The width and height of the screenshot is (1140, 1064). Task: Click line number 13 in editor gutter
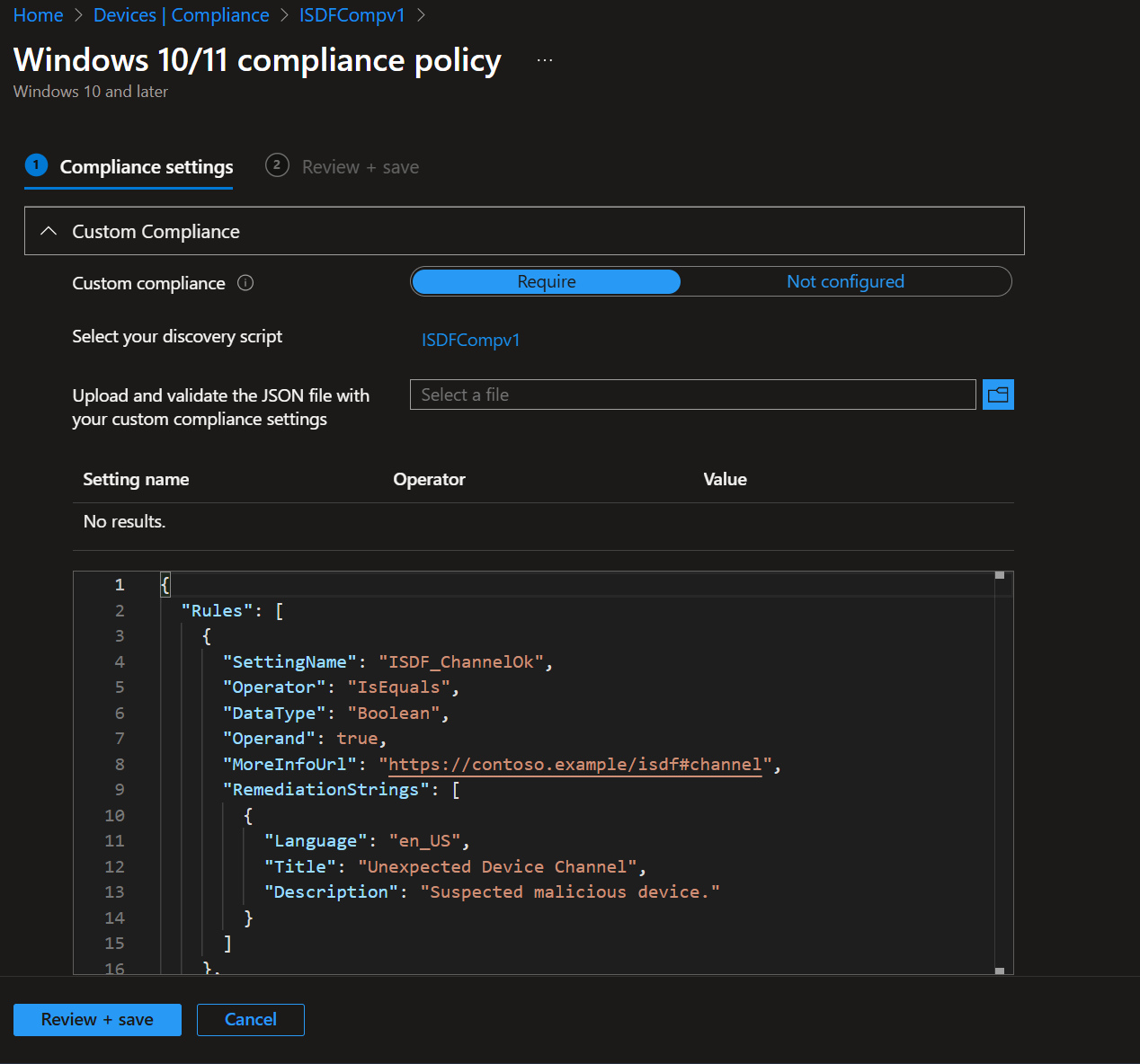(114, 891)
